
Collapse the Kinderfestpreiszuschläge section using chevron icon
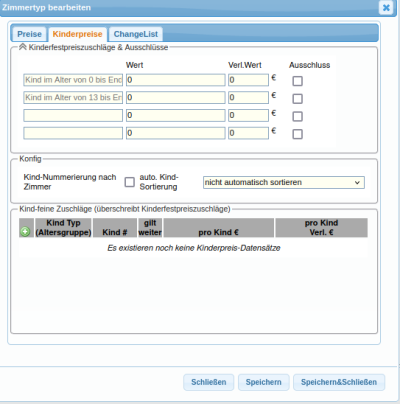(23, 47)
